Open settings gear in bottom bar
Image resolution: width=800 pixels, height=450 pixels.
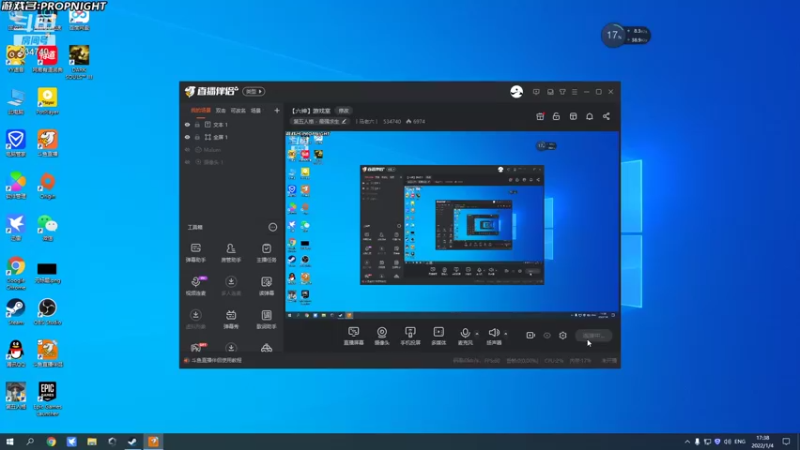[x=563, y=335]
